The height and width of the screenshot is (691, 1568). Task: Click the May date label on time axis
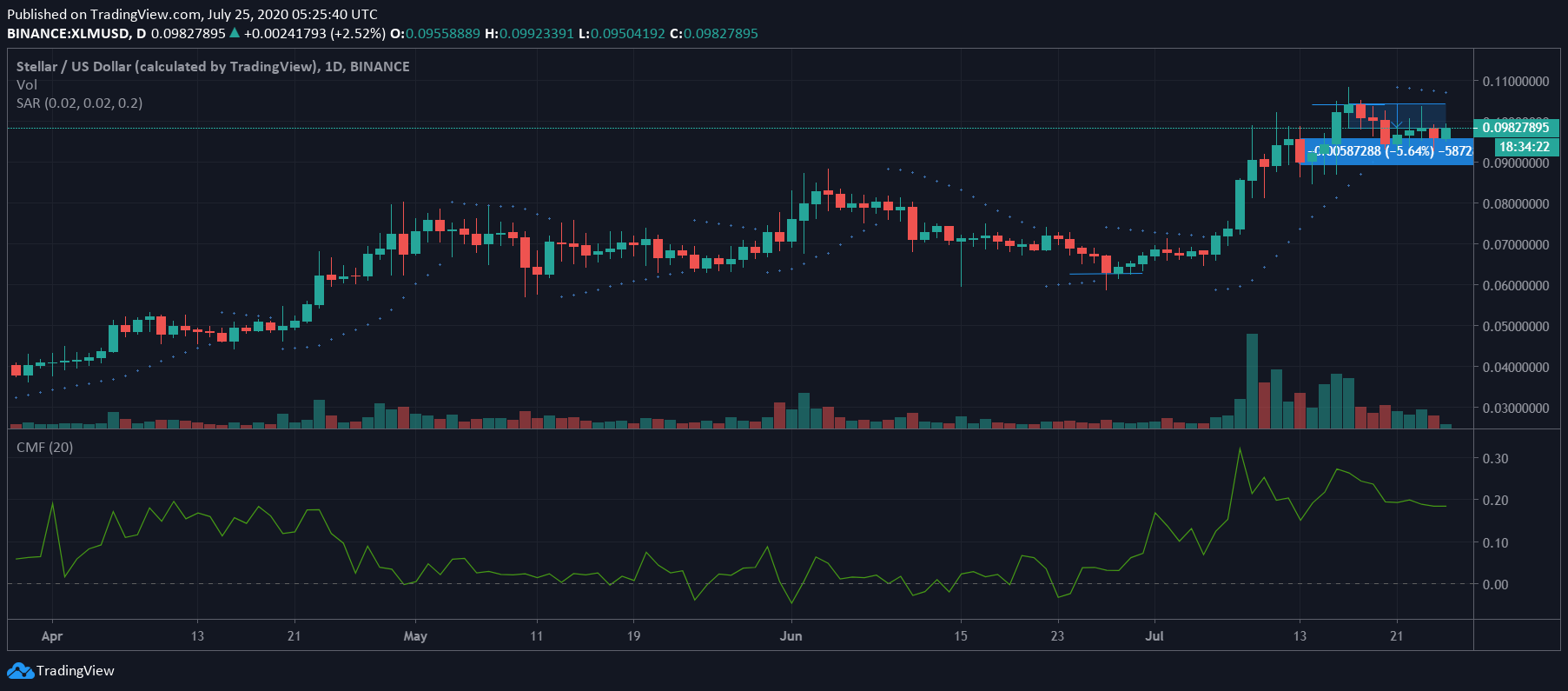click(x=415, y=636)
